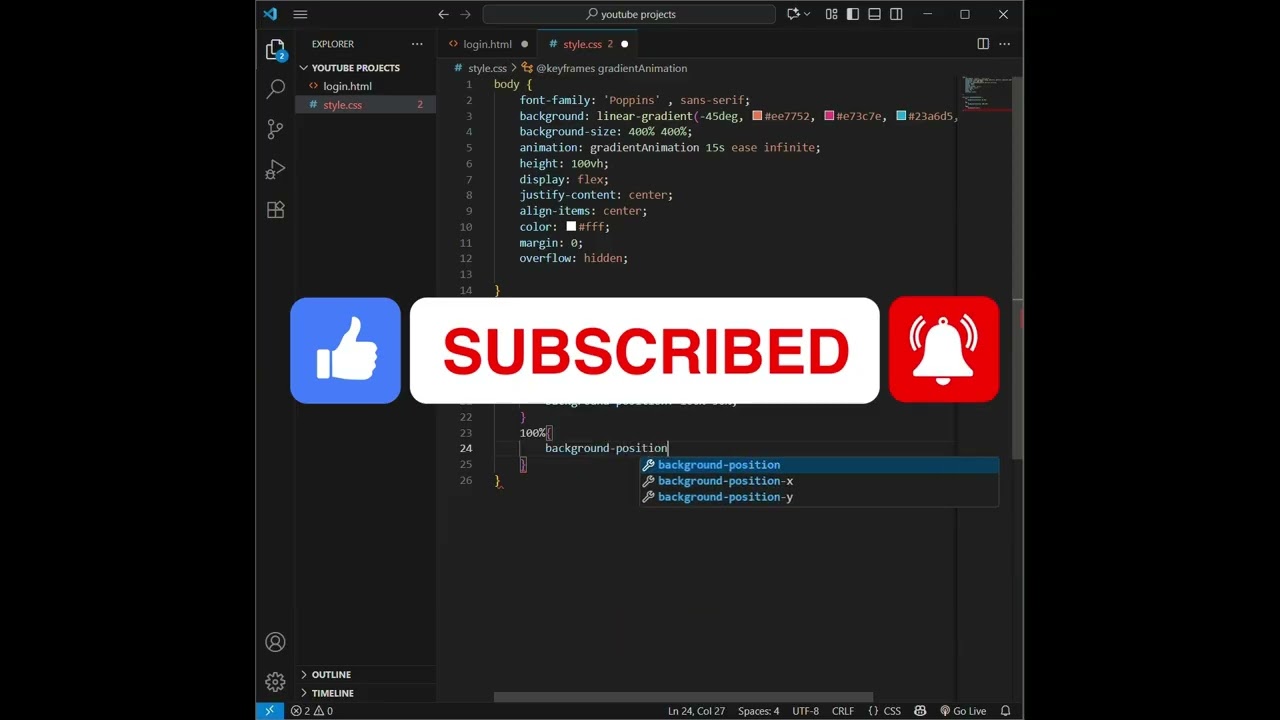1280x720 pixels.
Task: Open the Source Control view
Action: [276, 129]
